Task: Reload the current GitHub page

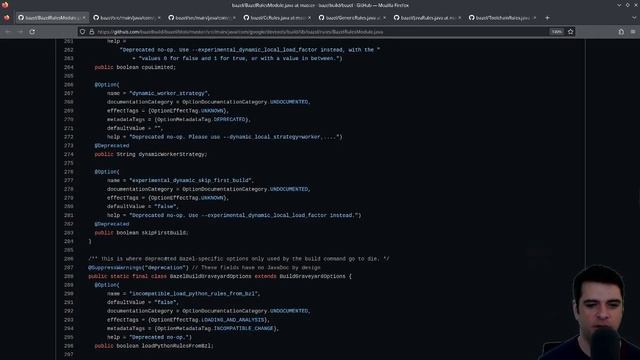Action: [x=32, y=31]
